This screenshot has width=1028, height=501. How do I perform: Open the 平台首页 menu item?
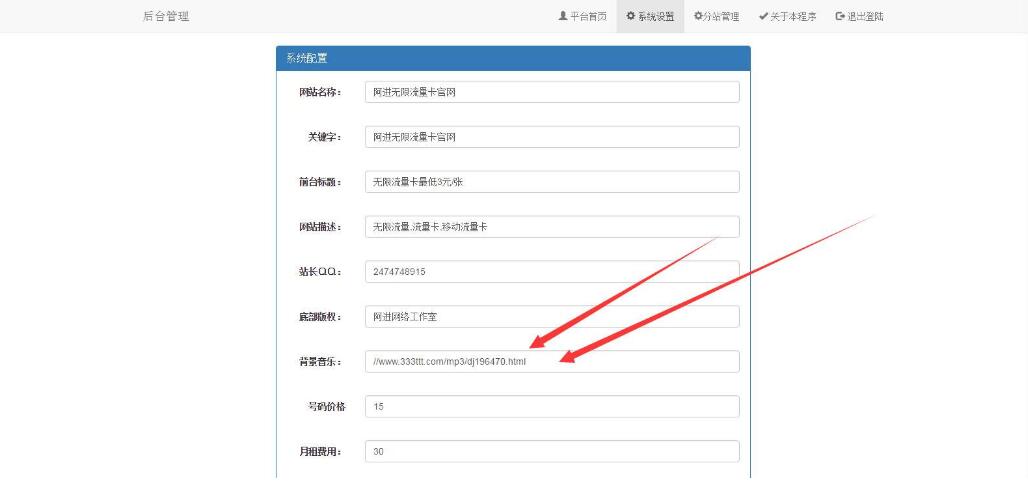583,16
